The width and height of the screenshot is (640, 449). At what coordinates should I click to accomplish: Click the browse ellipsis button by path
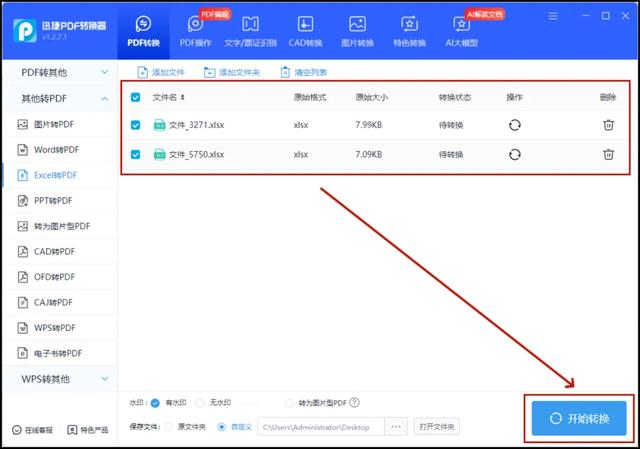(x=396, y=427)
